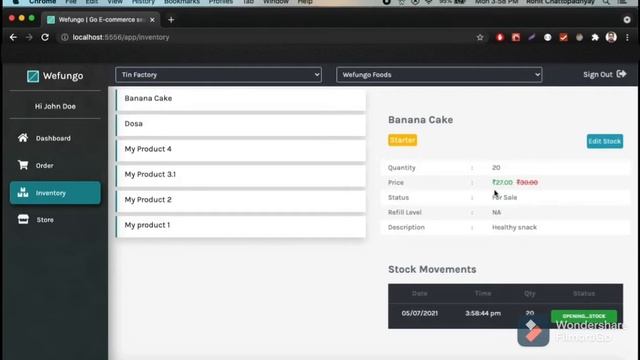Screen dimensions: 640x360
Task: Click Stock Movements heading
Action: pos(432,269)
